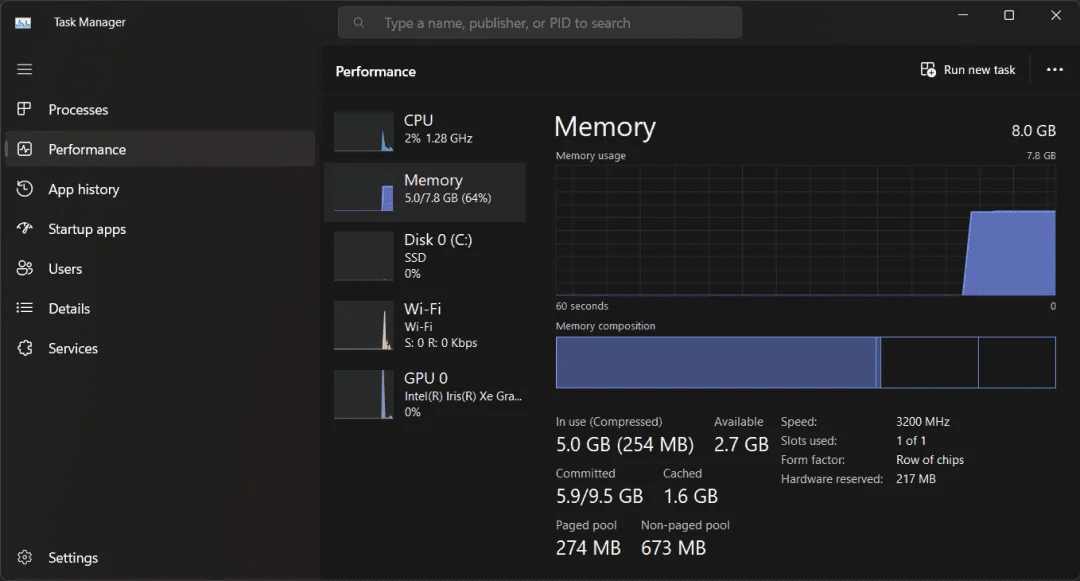Select Disk 0 (C:) SSD entry

coord(425,256)
